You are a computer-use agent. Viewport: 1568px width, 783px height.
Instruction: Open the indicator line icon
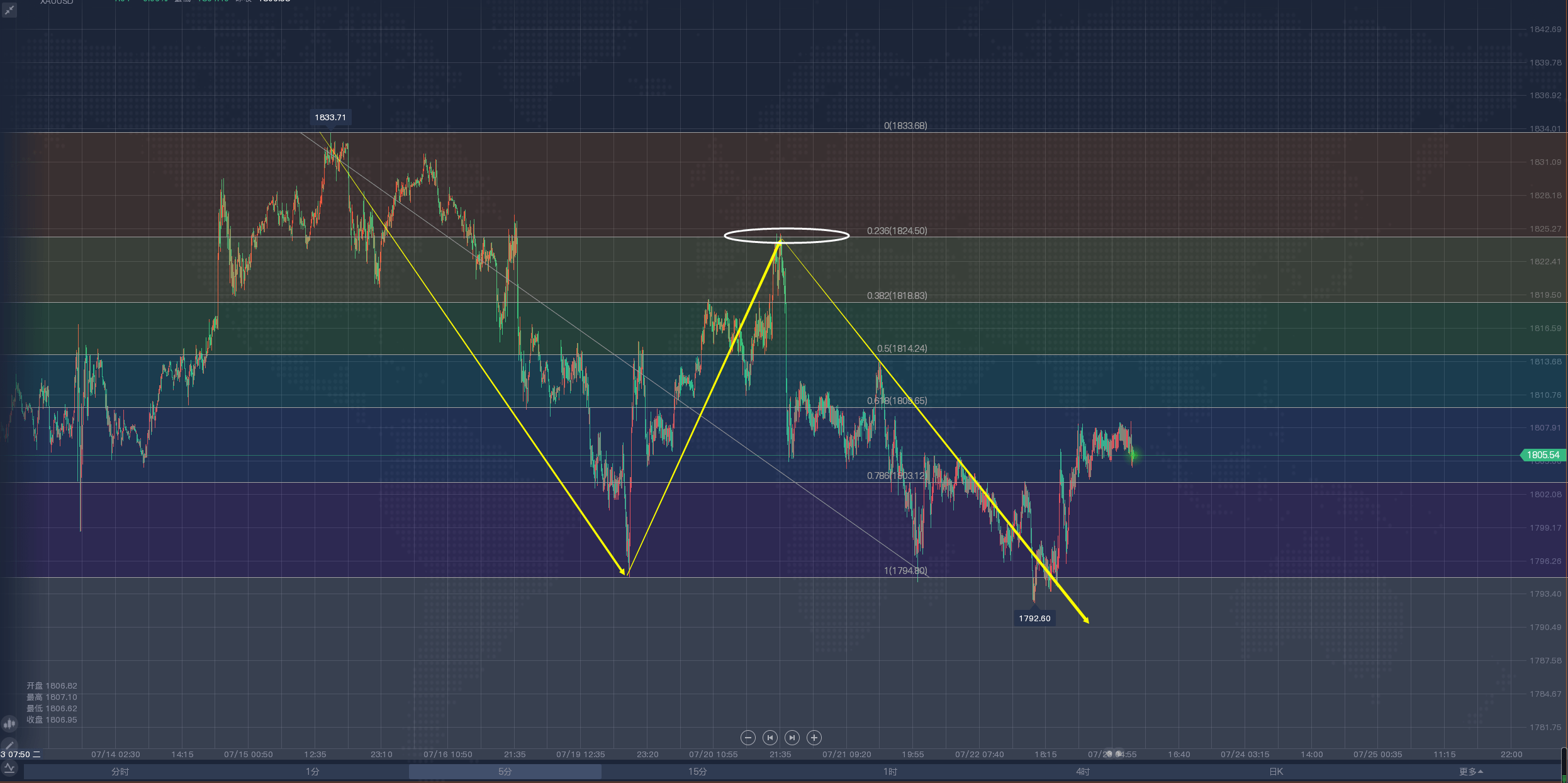point(9,768)
